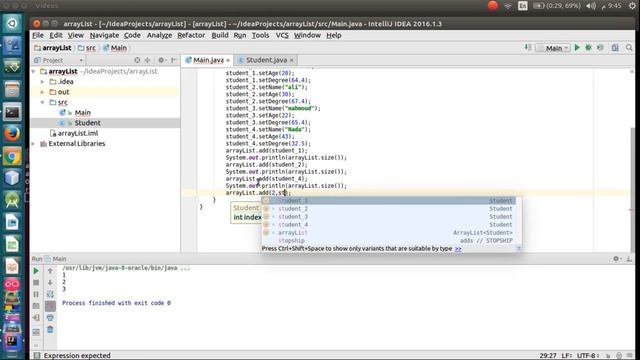Click the Make Project build icon
This screenshot has width=640, height=360.
528,48
